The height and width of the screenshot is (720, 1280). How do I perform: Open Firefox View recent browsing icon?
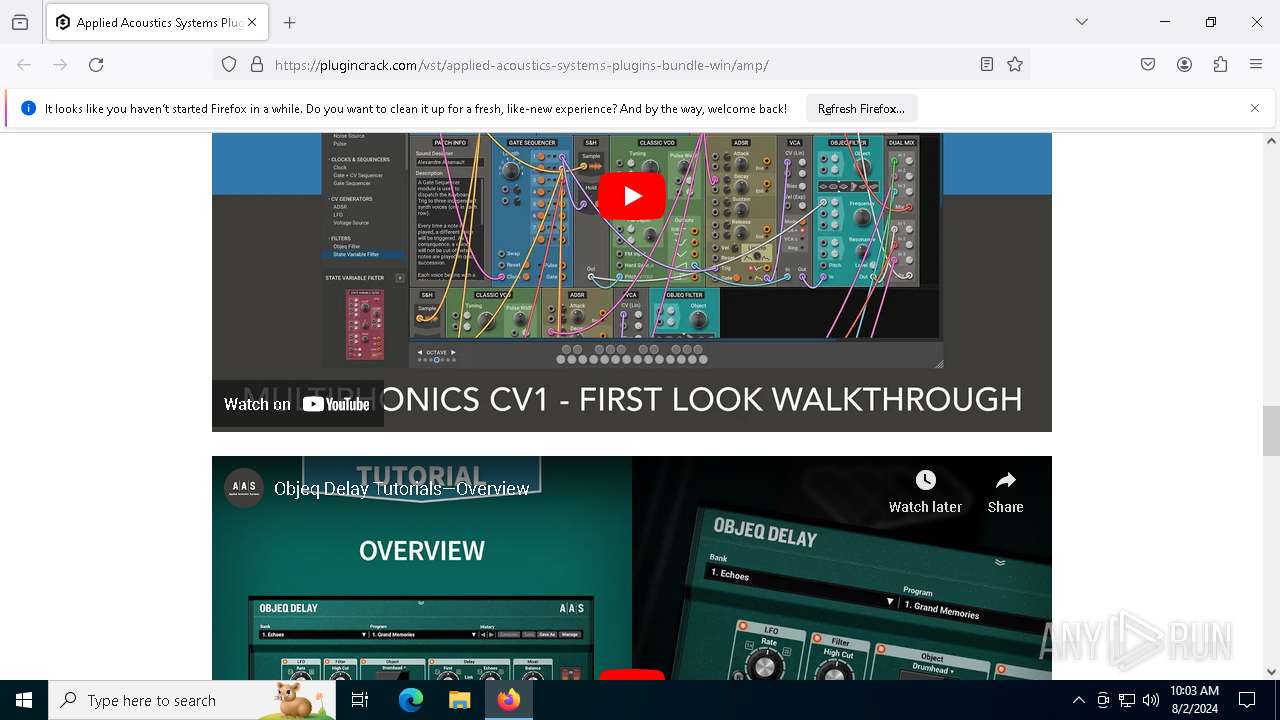click(x=20, y=22)
